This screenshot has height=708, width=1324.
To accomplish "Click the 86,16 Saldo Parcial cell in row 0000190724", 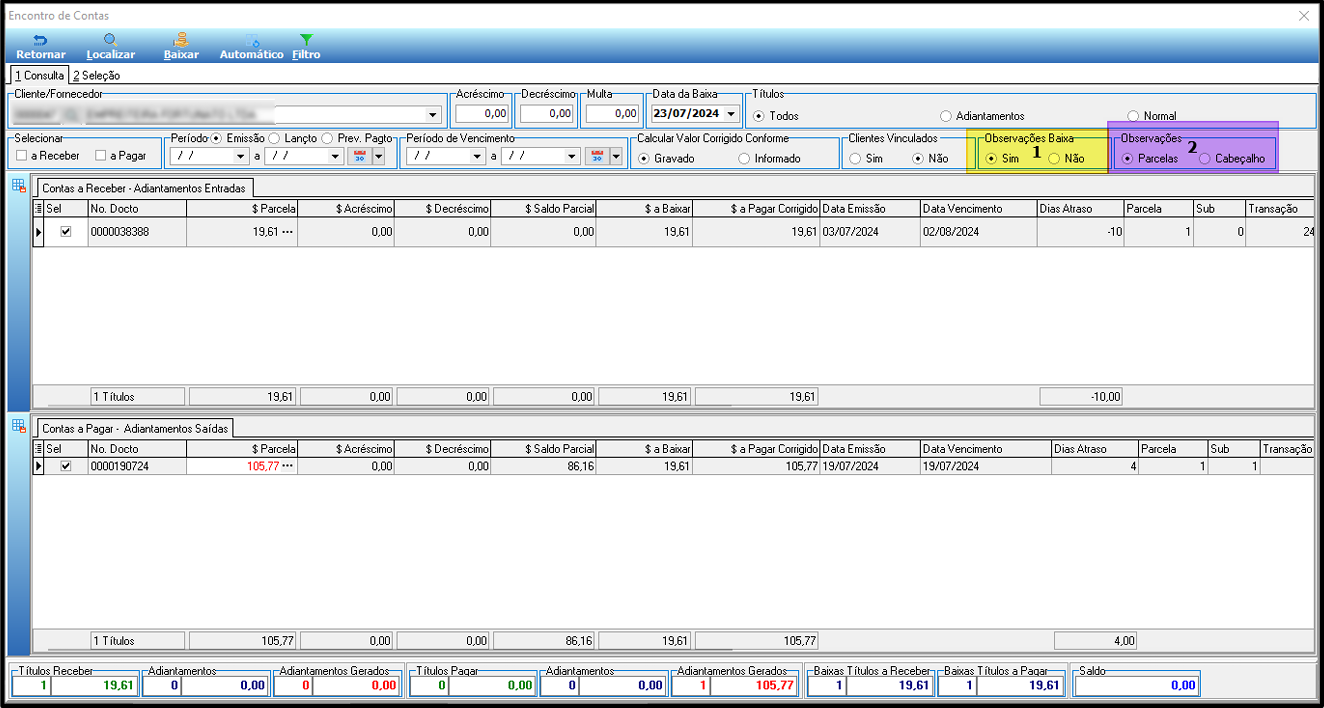I will (x=544, y=466).
